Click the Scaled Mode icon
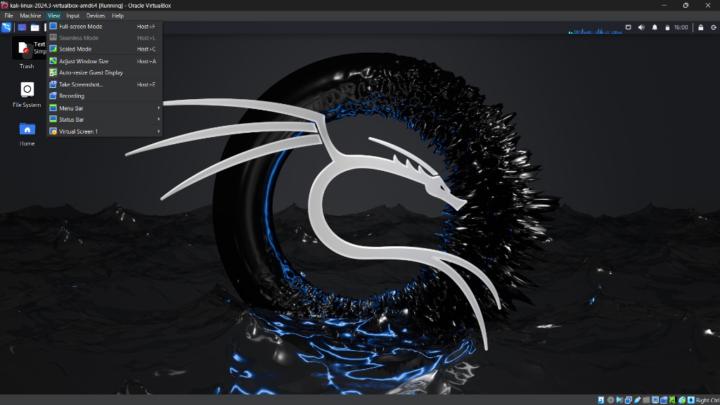Screen dimensions: 720x405 click(x=53, y=49)
